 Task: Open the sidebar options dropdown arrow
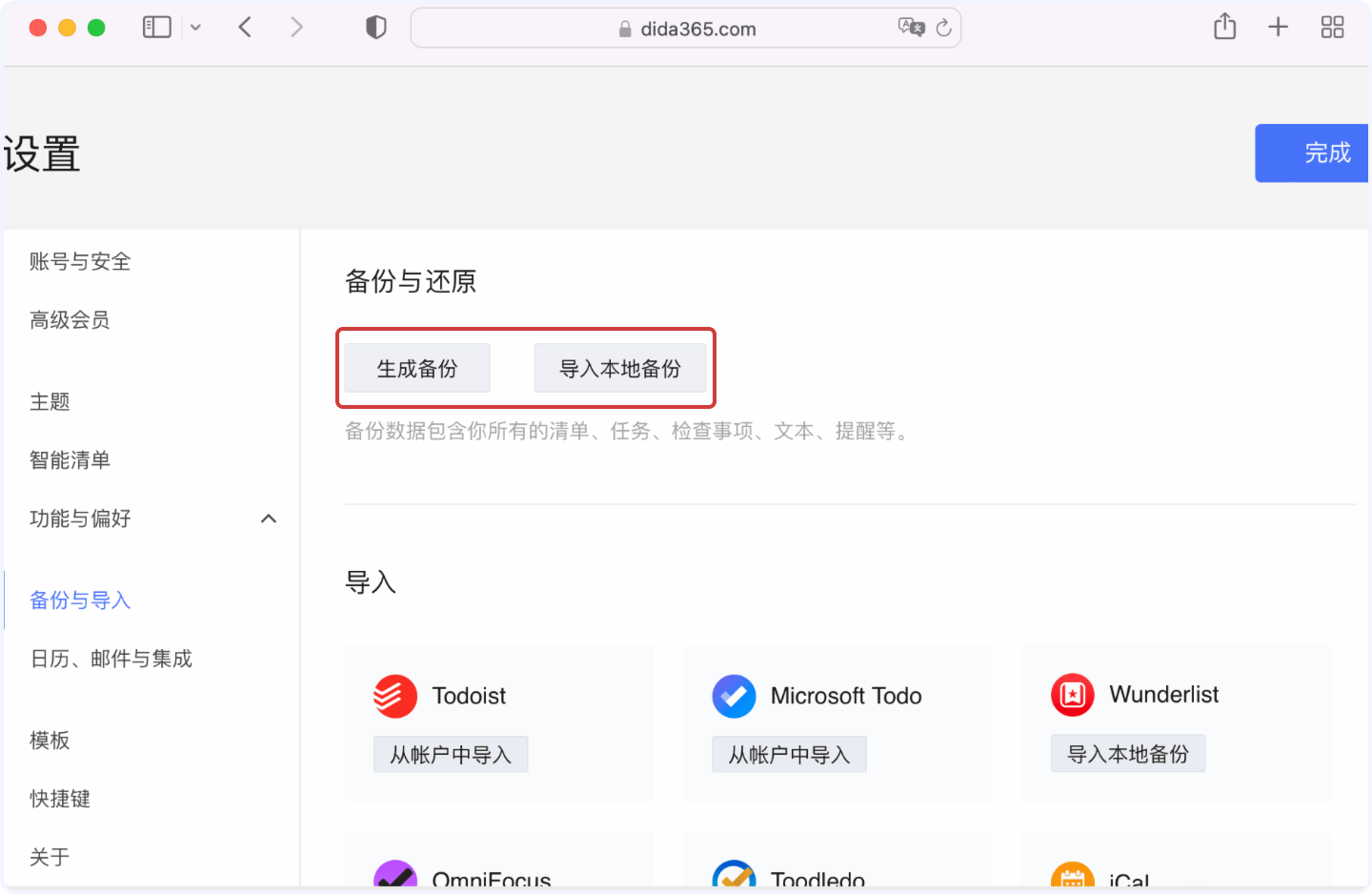pyautogui.click(x=195, y=28)
